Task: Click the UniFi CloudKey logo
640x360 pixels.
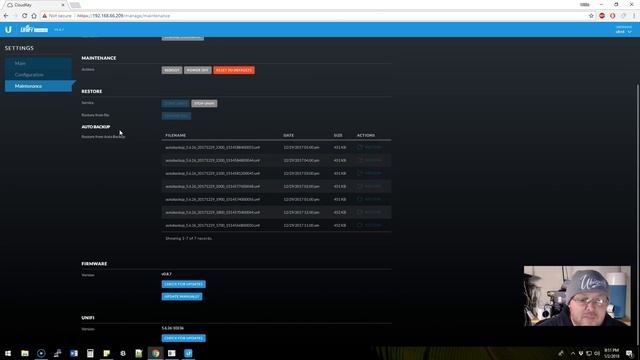Action: click(34, 29)
